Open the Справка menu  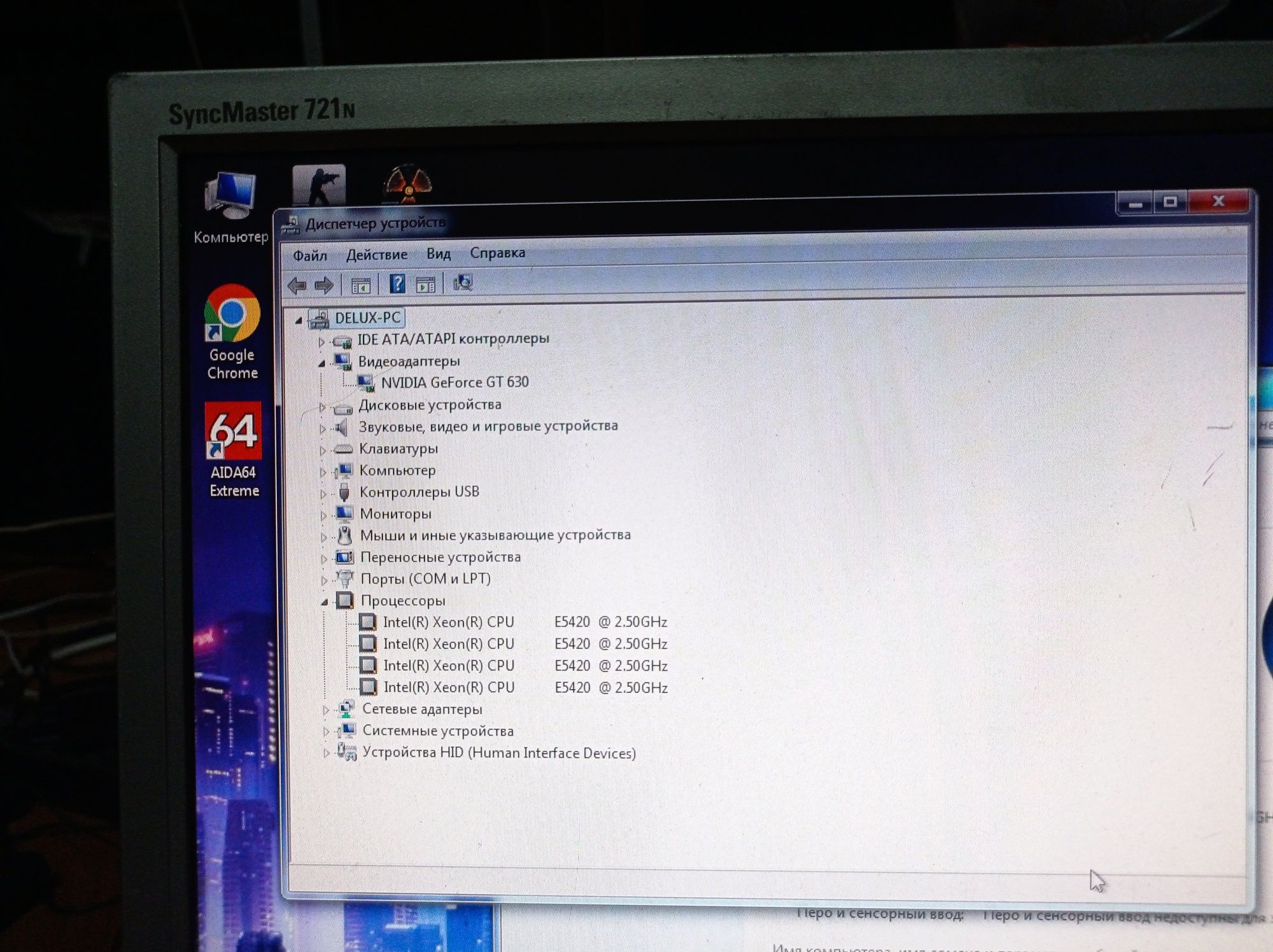[498, 253]
